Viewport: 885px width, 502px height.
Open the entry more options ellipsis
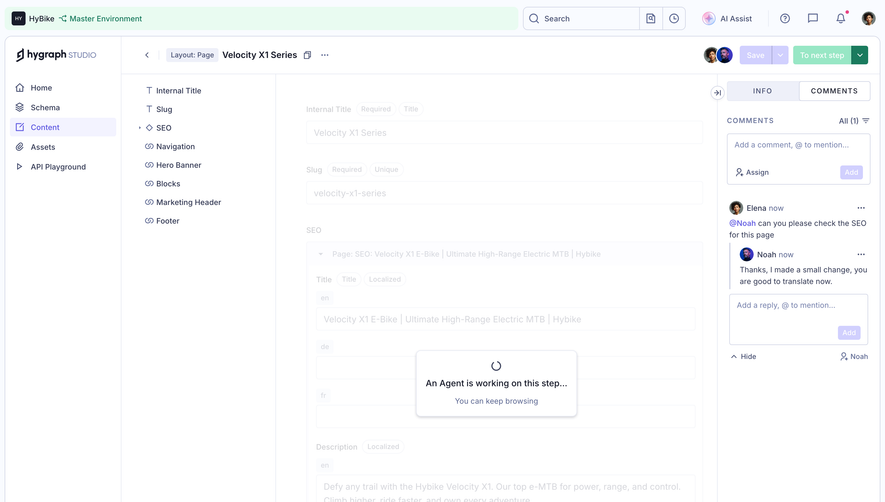[325, 55]
